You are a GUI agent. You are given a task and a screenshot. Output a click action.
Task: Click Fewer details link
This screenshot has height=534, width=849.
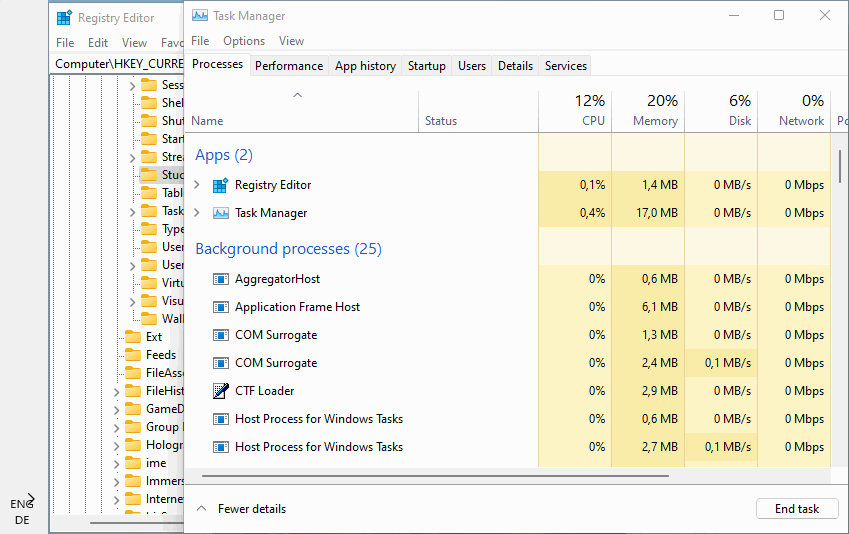(x=252, y=509)
